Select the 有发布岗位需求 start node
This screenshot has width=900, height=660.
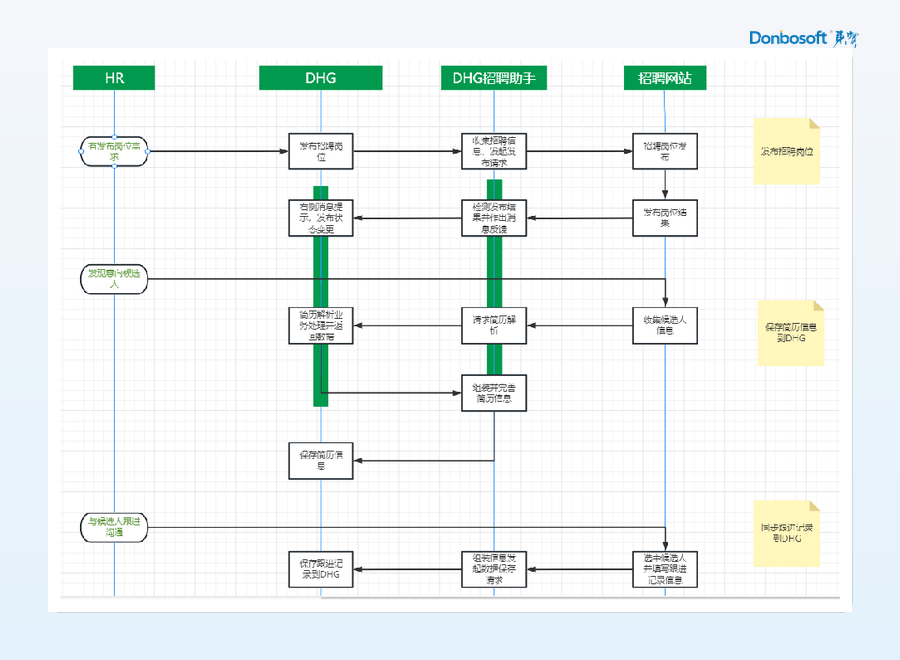pyautogui.click(x=114, y=152)
